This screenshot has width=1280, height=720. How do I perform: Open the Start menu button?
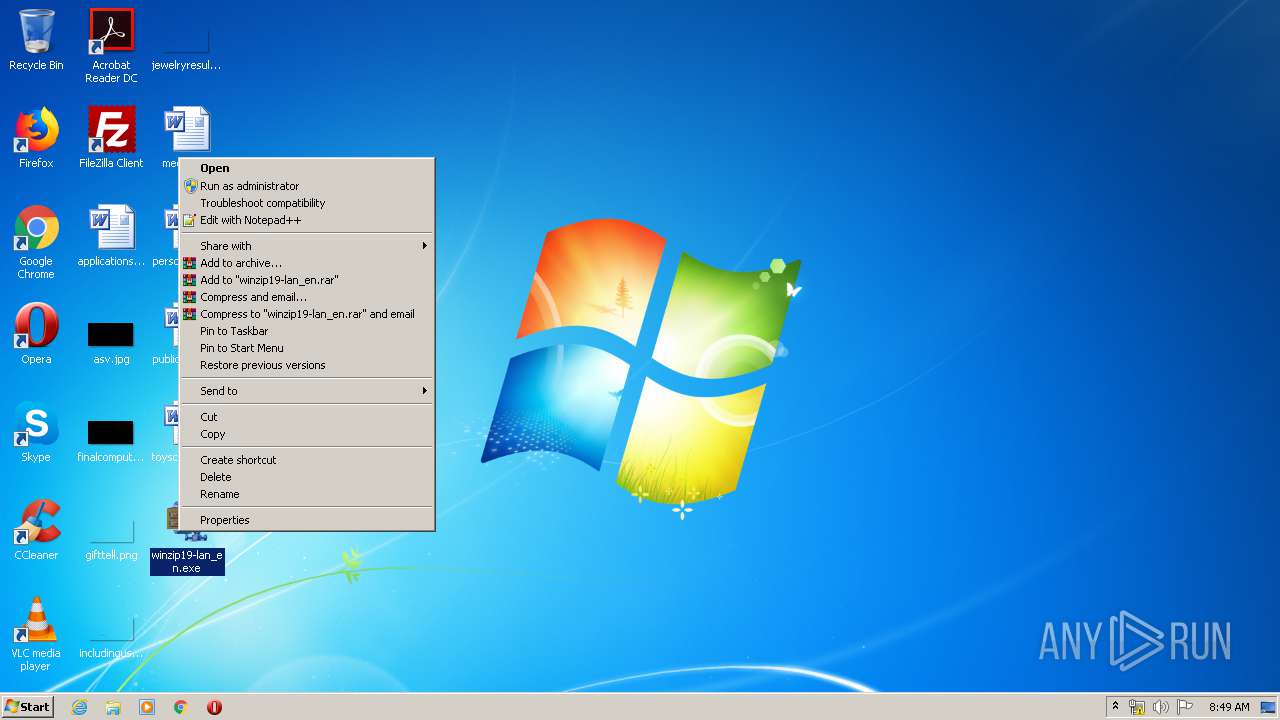coord(27,707)
